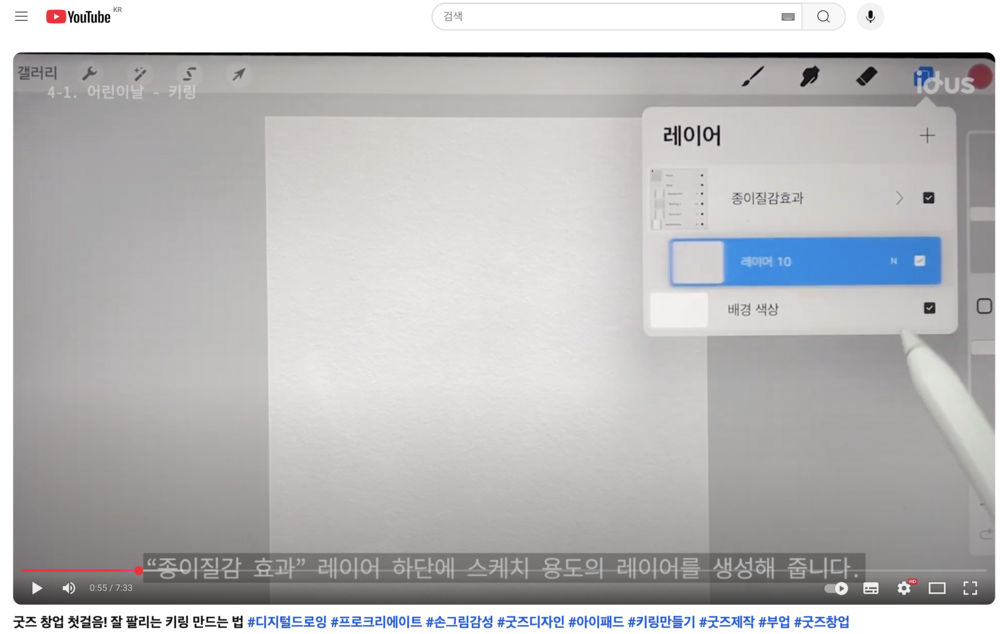Open video quality settings gear

point(904,588)
